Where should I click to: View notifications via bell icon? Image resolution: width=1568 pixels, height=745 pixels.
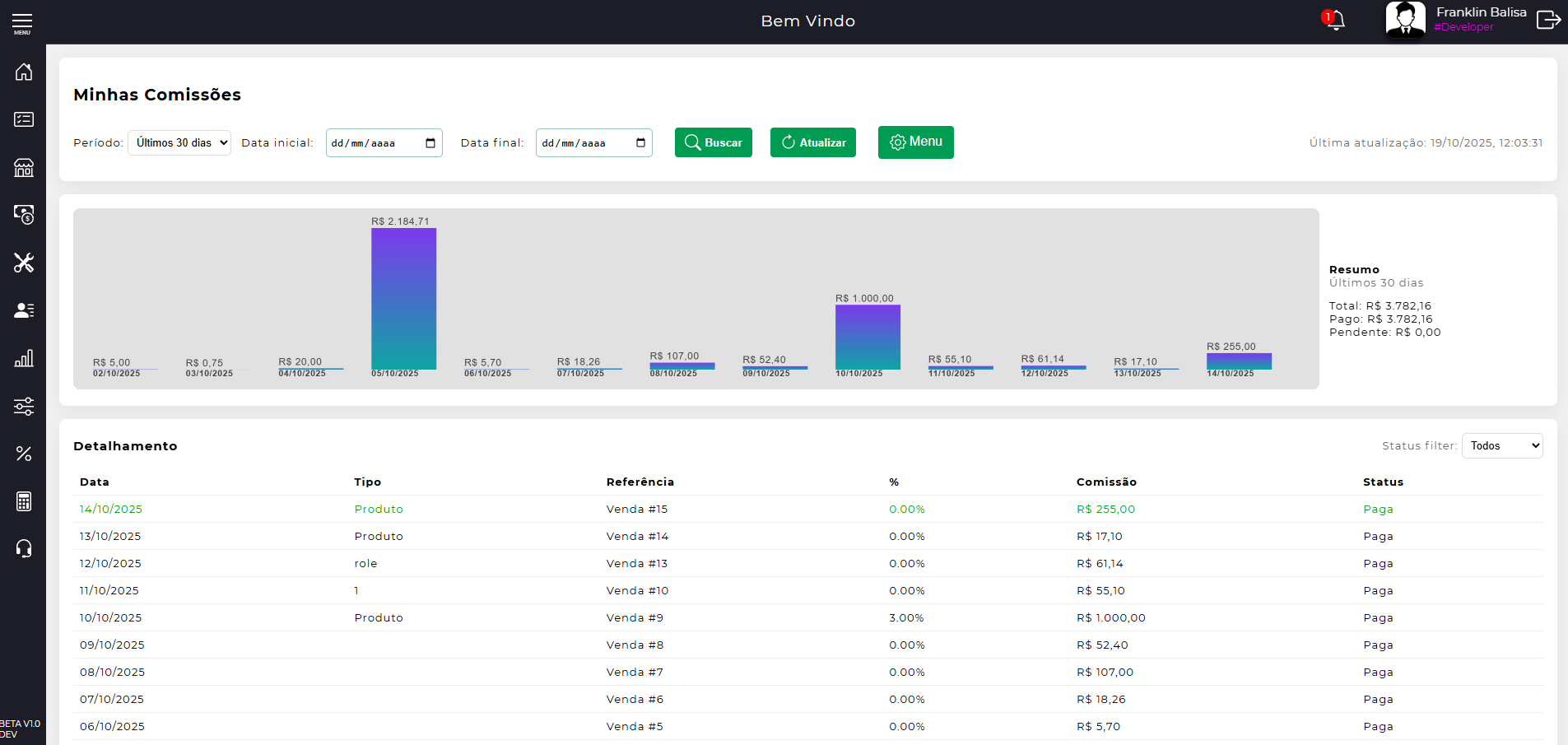coord(1335,21)
